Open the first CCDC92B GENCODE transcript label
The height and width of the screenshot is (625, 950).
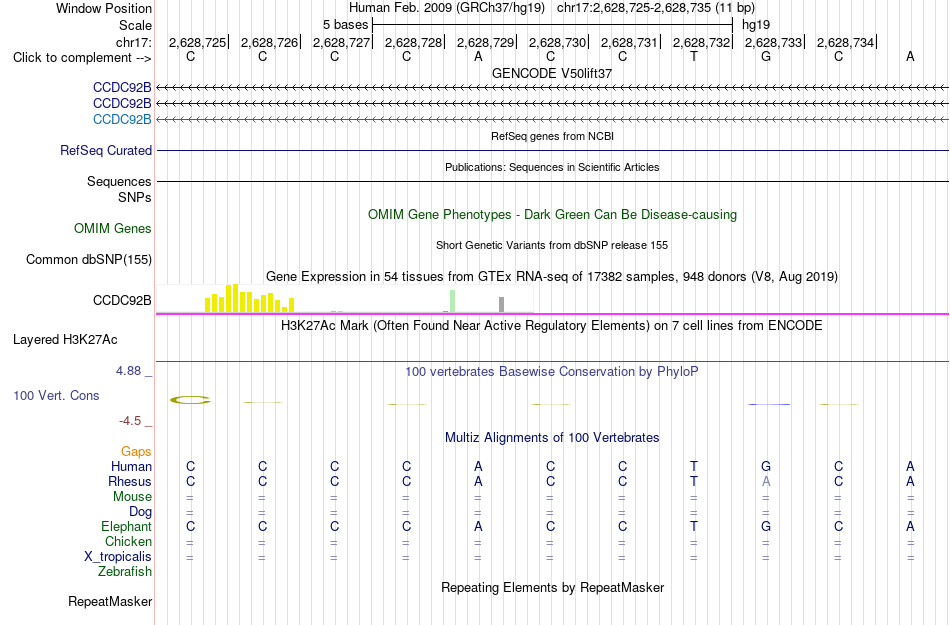tap(122, 88)
